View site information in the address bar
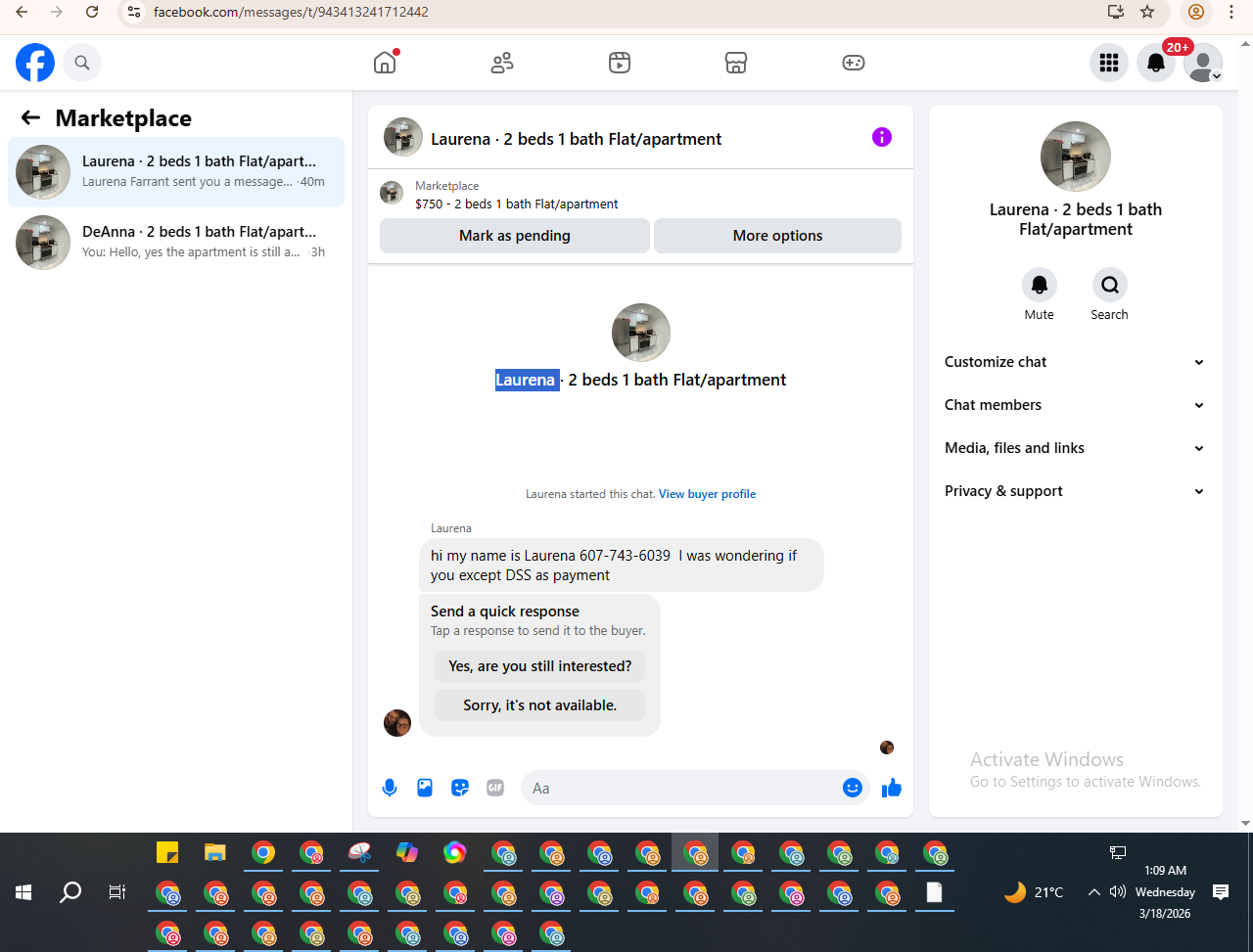Image resolution: width=1253 pixels, height=952 pixels. click(x=135, y=12)
